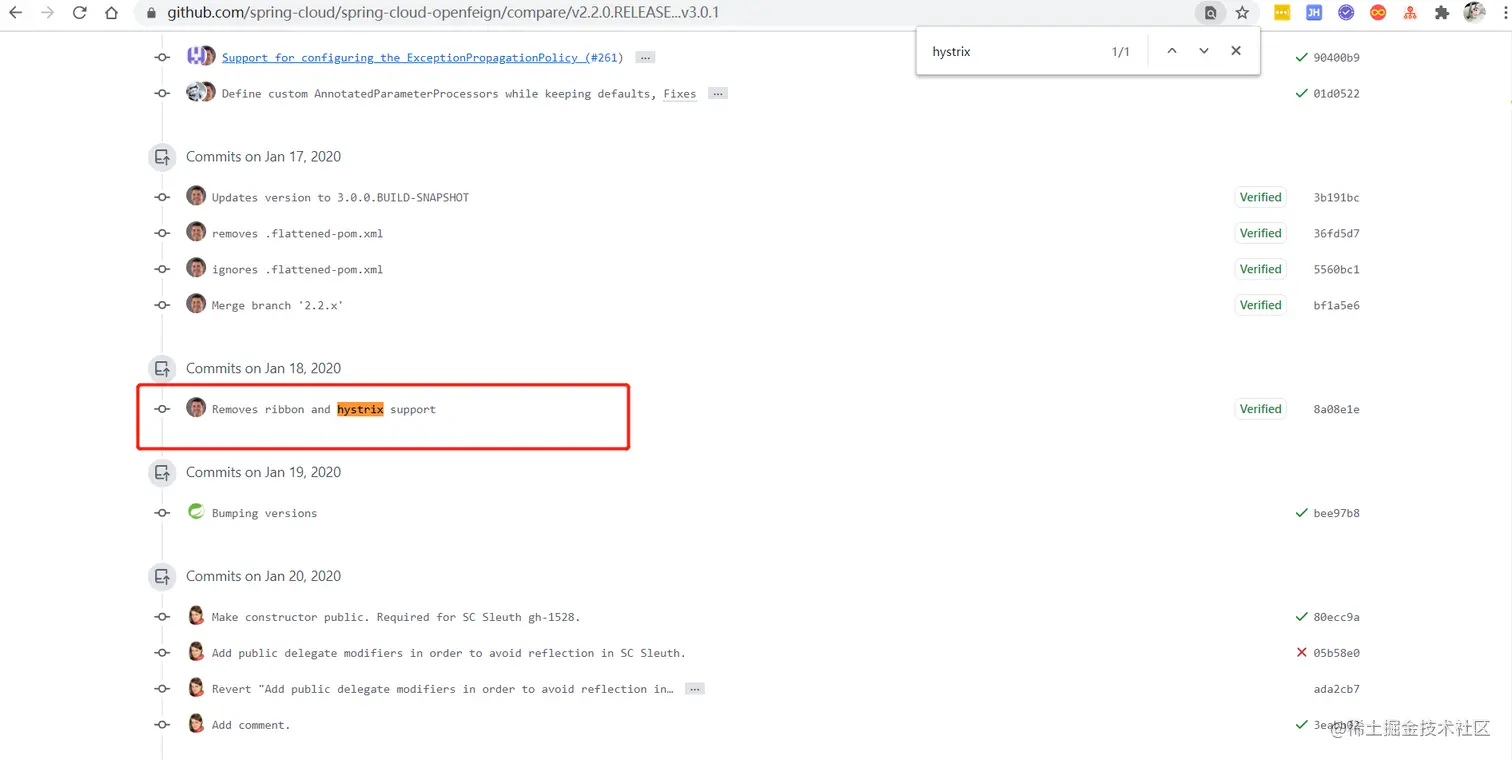Screen dimensions: 1512x760
Task: Open commit hash 01d0522
Action: [x=1336, y=94]
